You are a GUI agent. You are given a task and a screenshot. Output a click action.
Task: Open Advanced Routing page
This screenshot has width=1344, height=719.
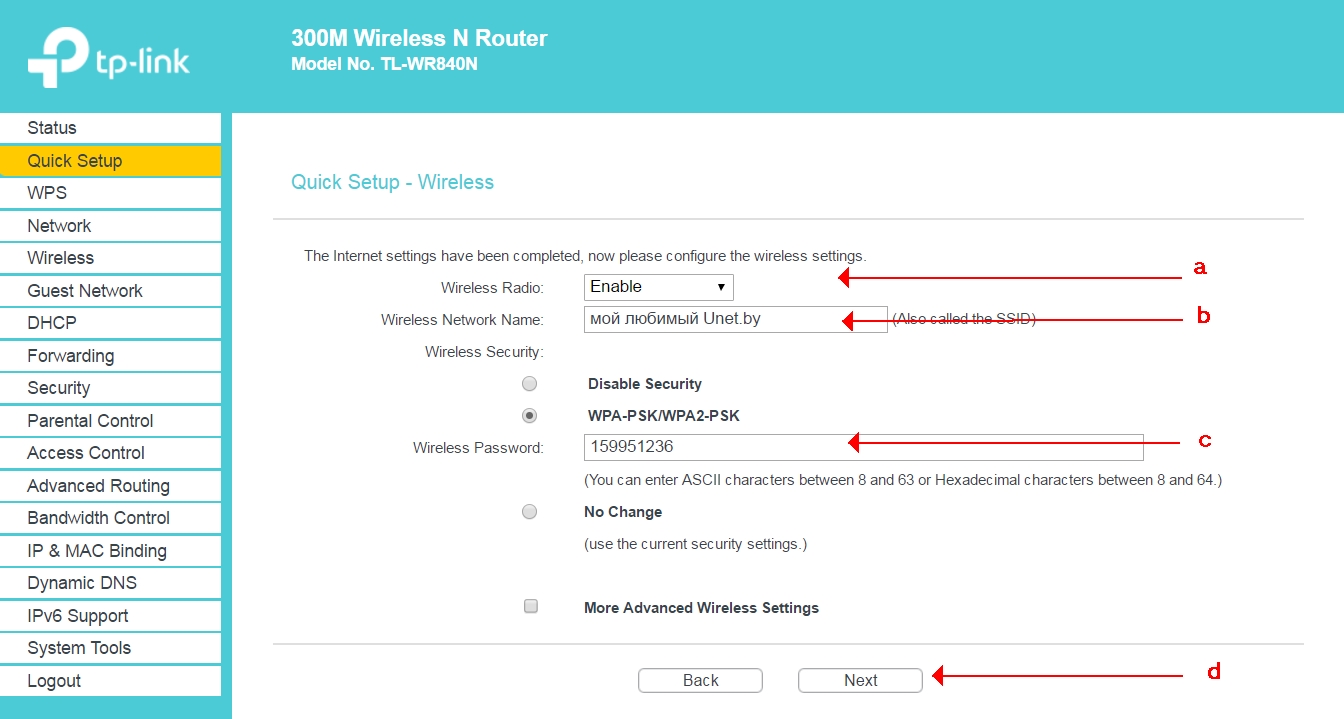[x=110, y=486]
